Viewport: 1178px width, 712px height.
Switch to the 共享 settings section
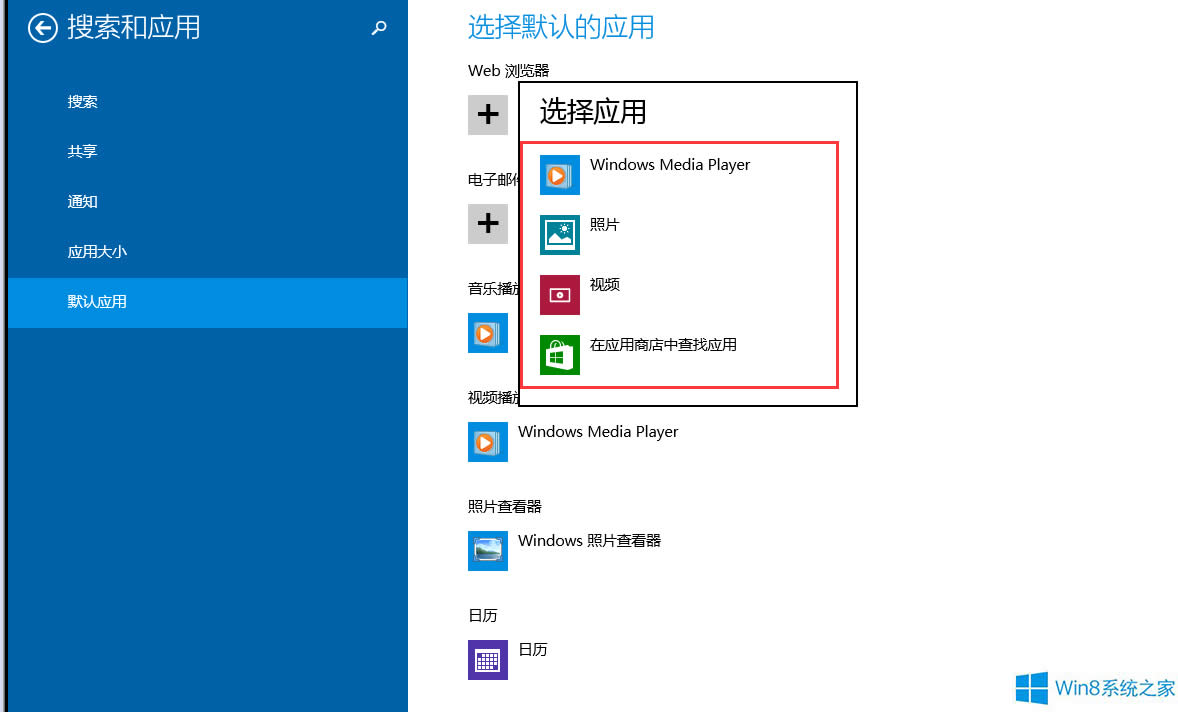tap(81, 151)
